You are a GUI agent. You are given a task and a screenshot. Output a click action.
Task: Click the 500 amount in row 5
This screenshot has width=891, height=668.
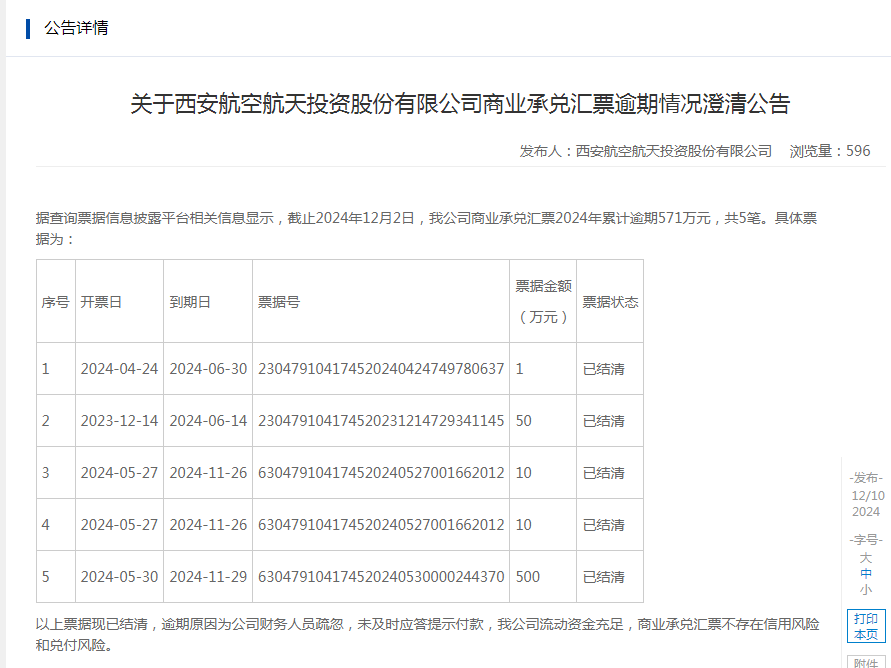(x=528, y=577)
